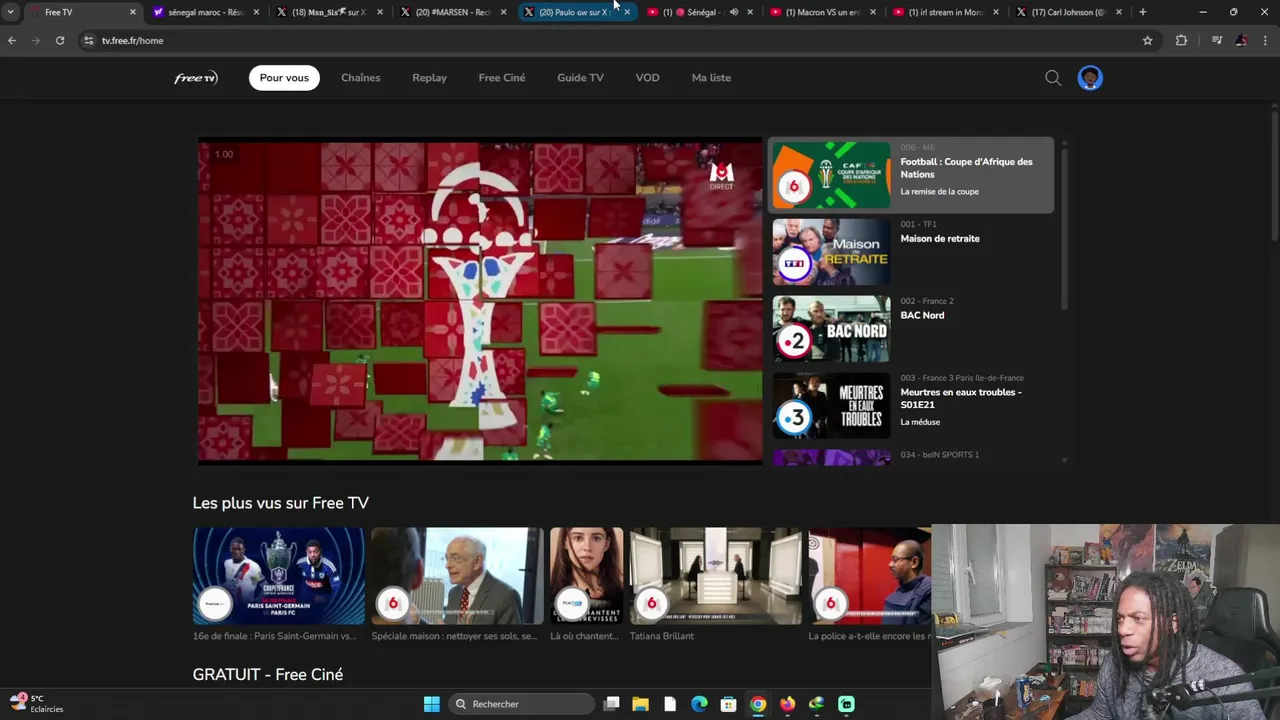Open the Guide TV page
This screenshot has height=720, width=1280.
click(580, 78)
